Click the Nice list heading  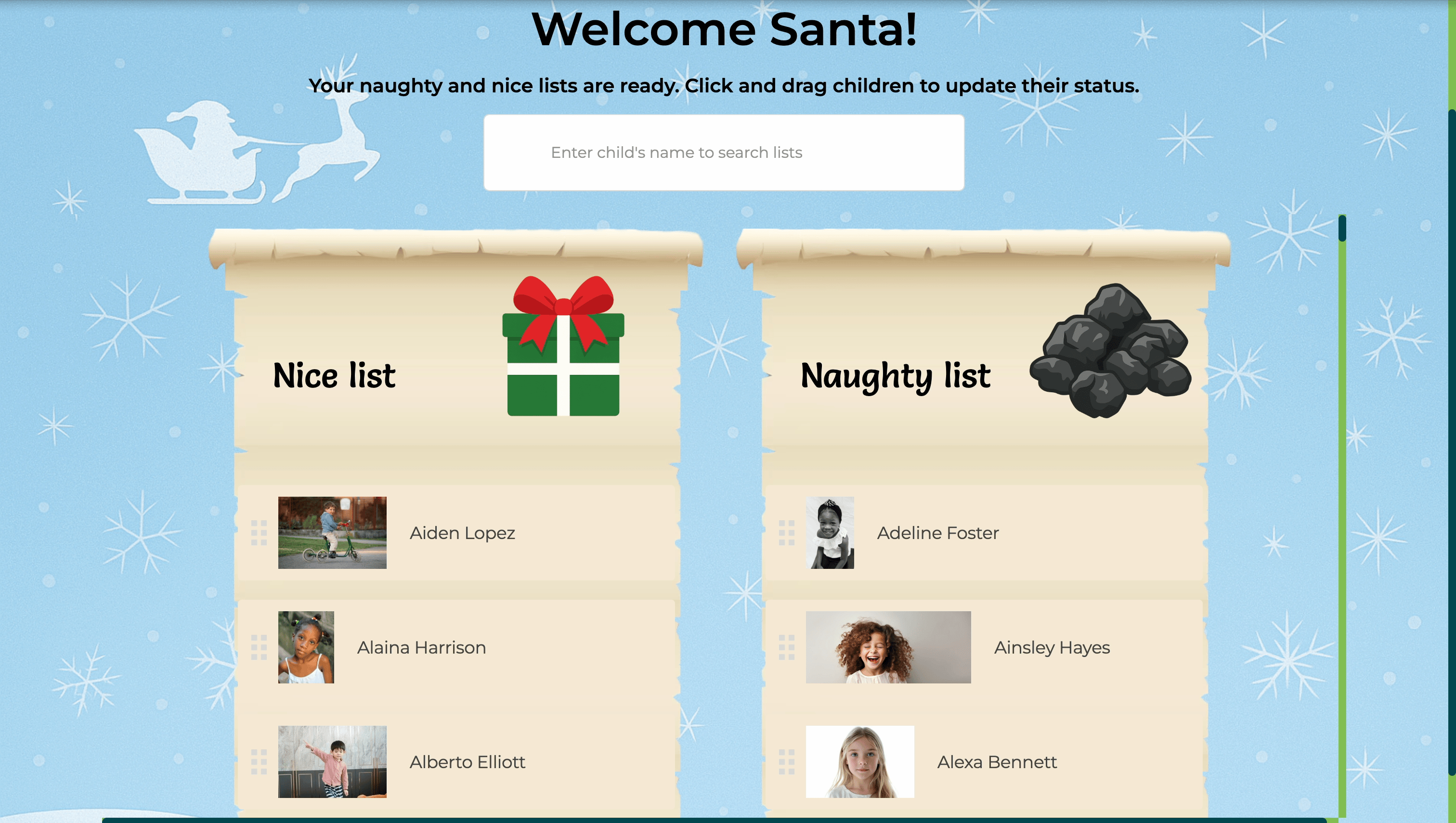point(334,375)
